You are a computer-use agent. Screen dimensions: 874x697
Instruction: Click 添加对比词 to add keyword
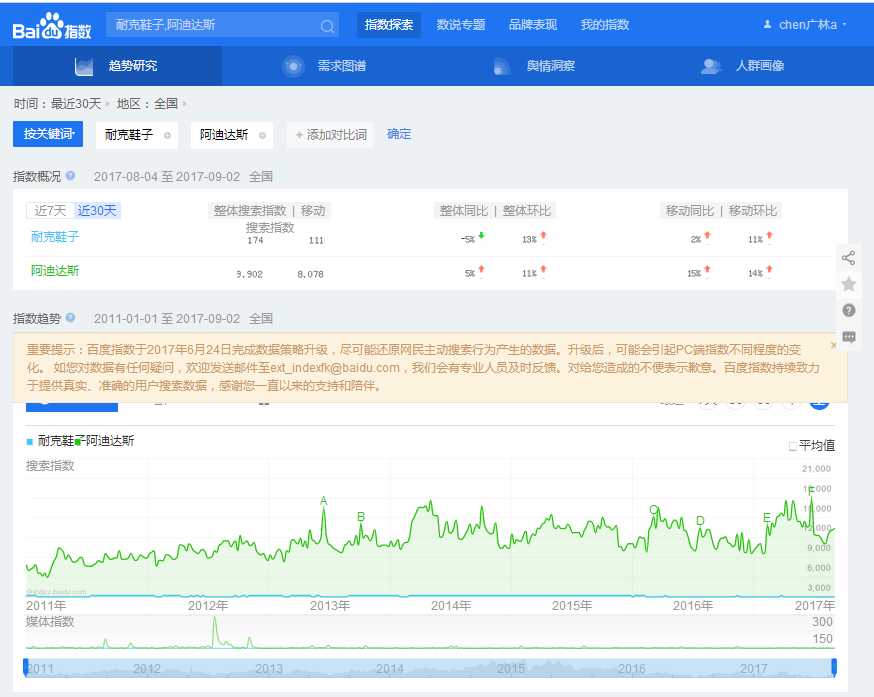pos(331,135)
